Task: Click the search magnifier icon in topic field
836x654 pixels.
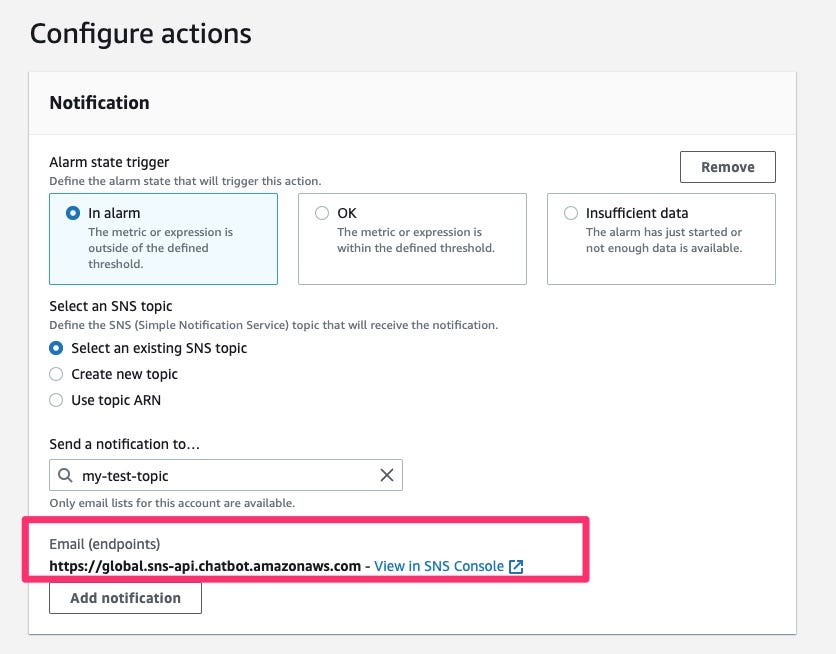Action: tap(65, 476)
